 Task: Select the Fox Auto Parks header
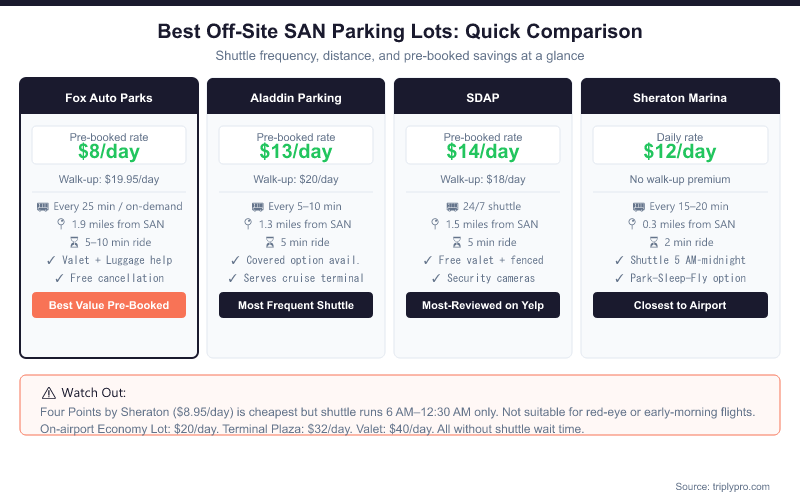109,98
